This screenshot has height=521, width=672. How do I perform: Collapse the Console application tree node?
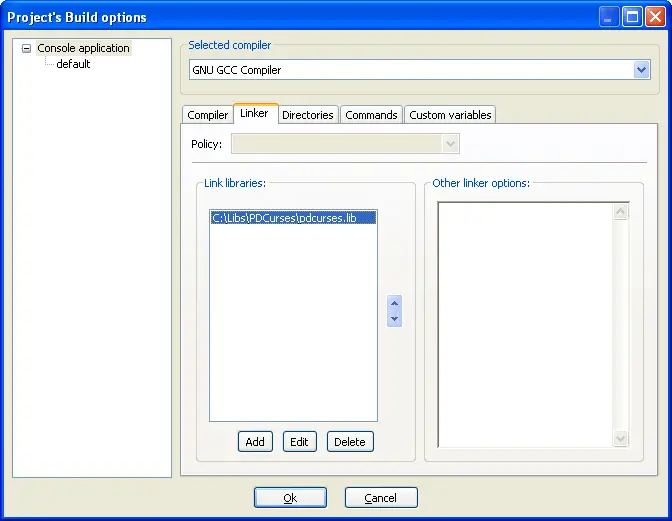click(x=26, y=48)
